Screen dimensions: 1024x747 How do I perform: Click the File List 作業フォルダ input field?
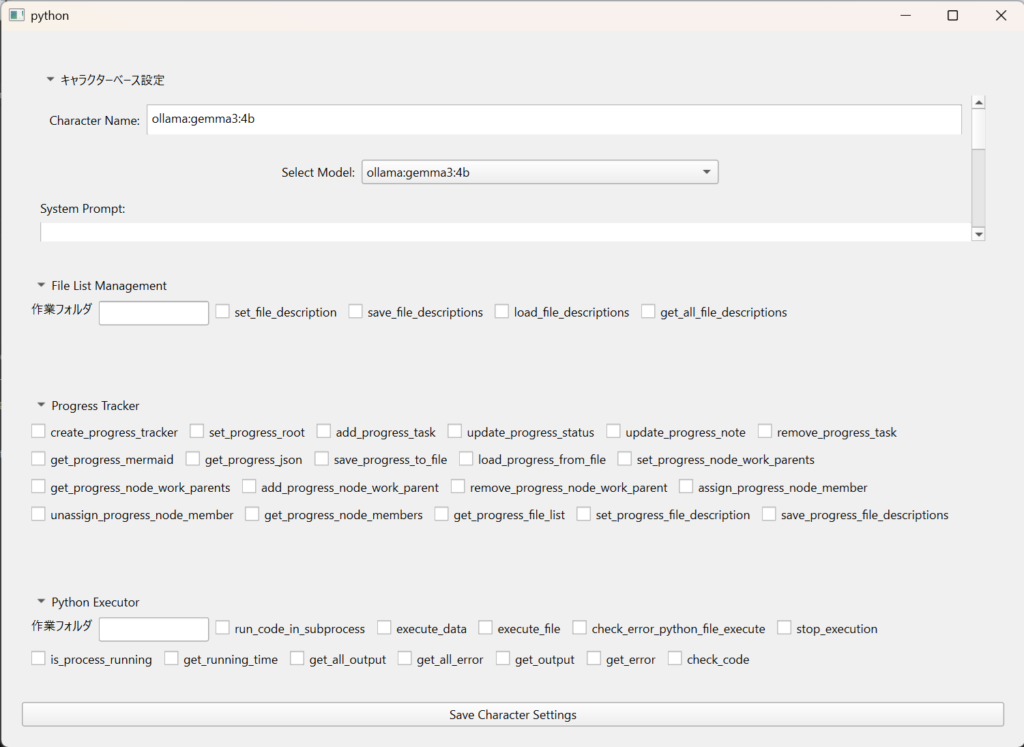point(154,313)
